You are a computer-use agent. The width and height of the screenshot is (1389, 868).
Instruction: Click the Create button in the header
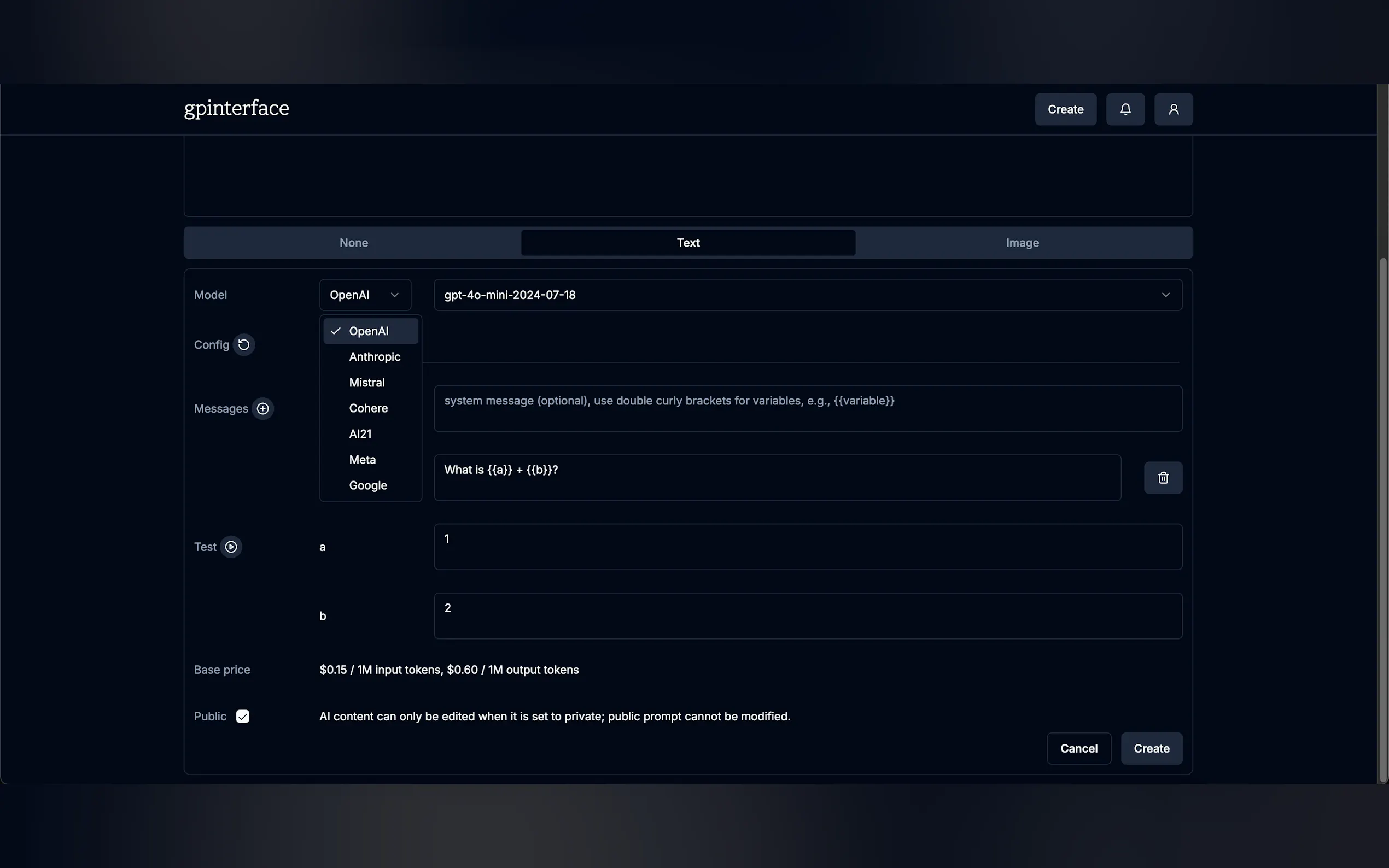click(x=1065, y=109)
